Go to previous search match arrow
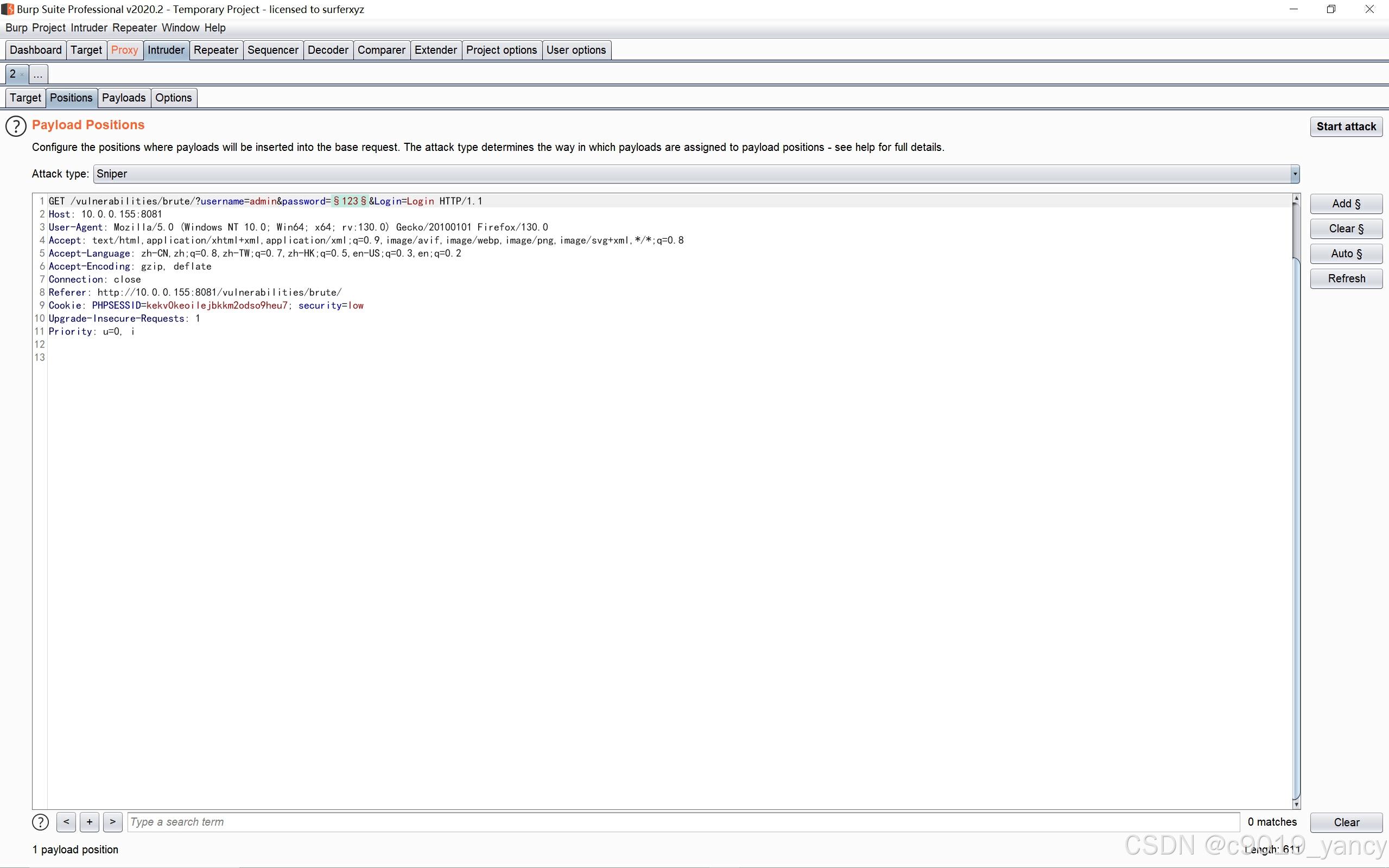 click(x=66, y=822)
